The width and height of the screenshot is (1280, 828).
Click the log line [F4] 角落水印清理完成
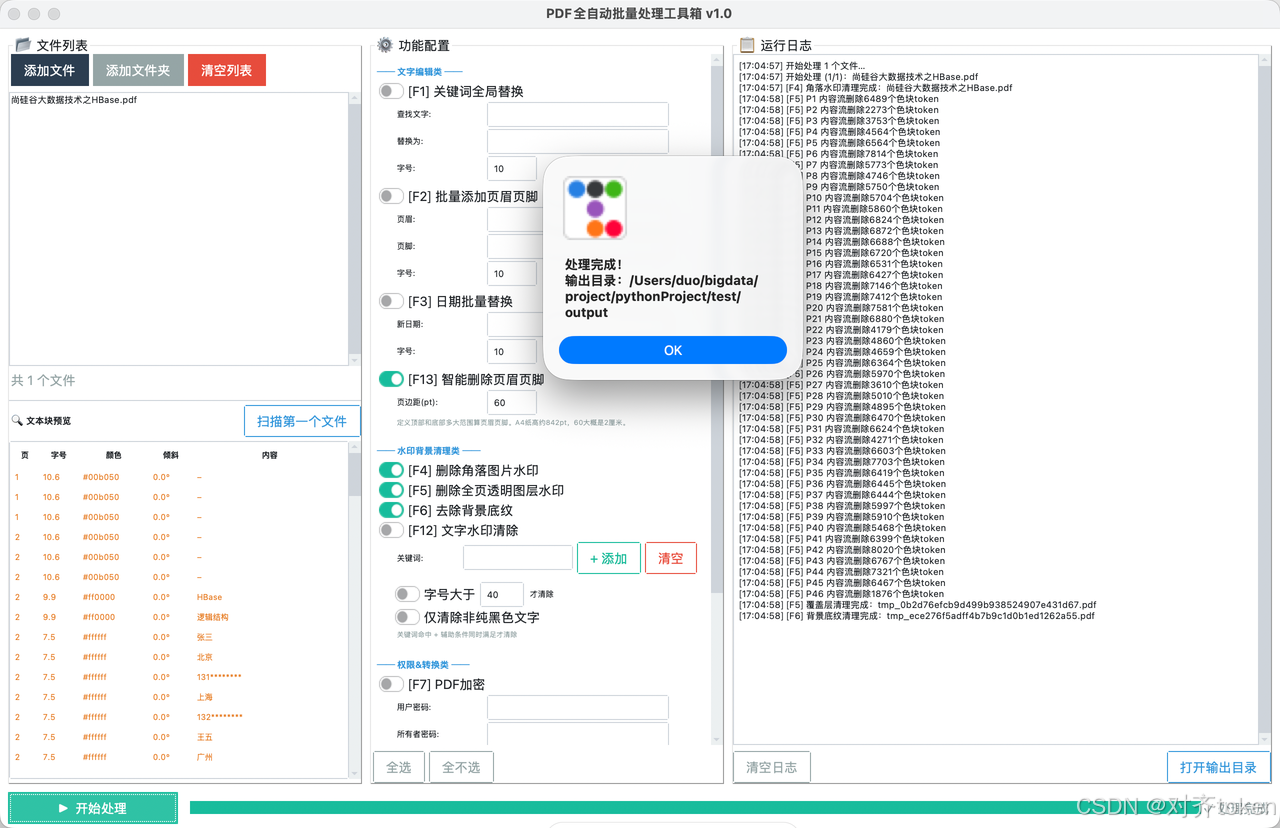pos(875,88)
